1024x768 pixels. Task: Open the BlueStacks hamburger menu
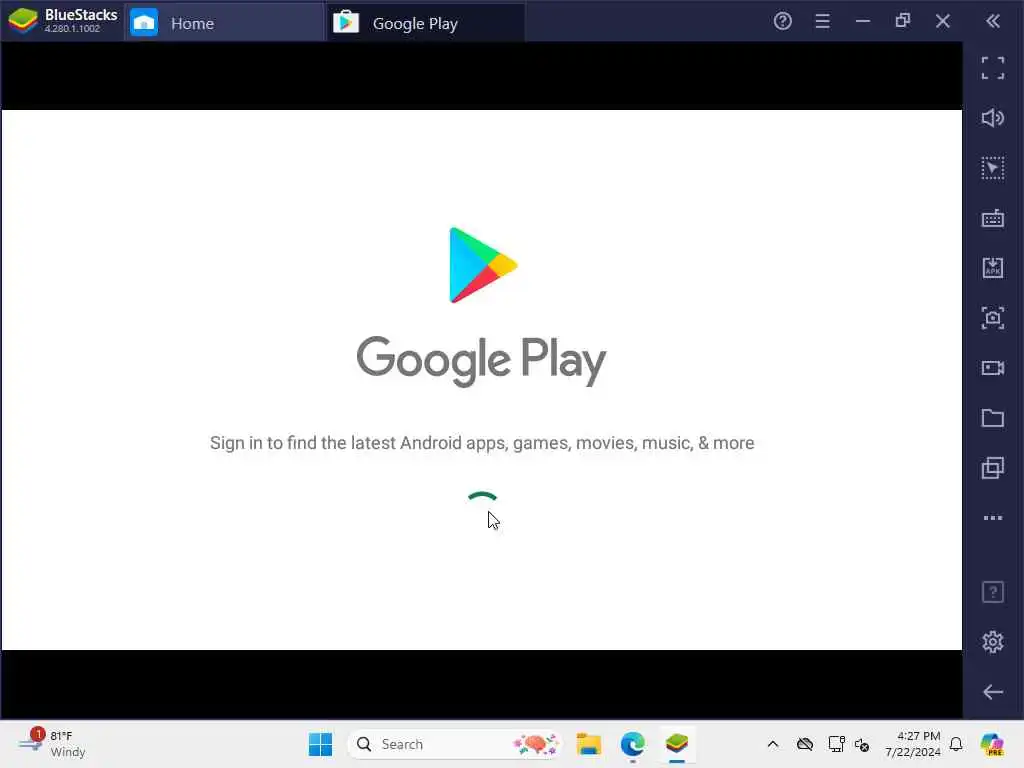click(x=822, y=22)
